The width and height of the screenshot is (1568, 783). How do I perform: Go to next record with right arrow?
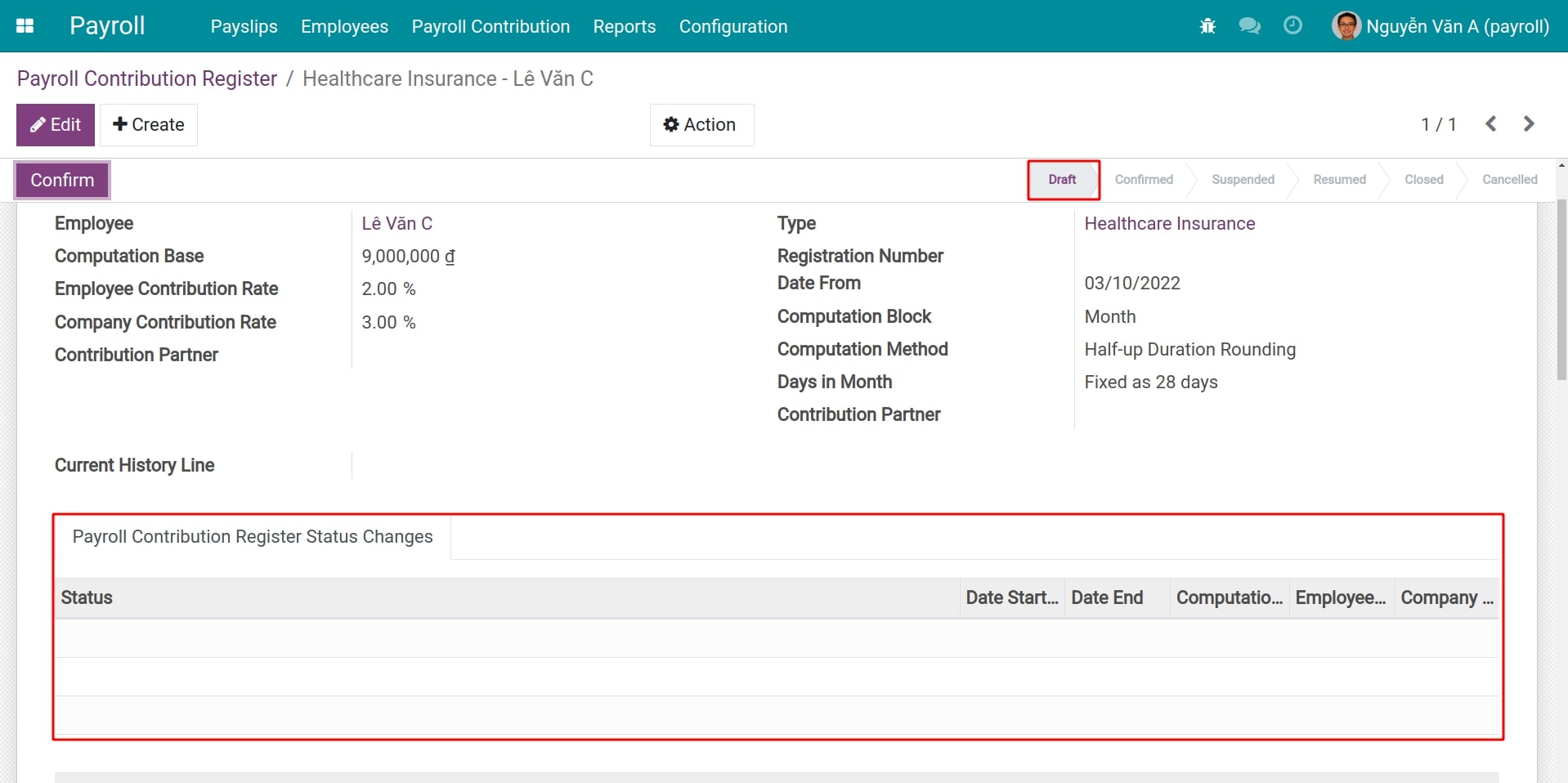click(1529, 123)
